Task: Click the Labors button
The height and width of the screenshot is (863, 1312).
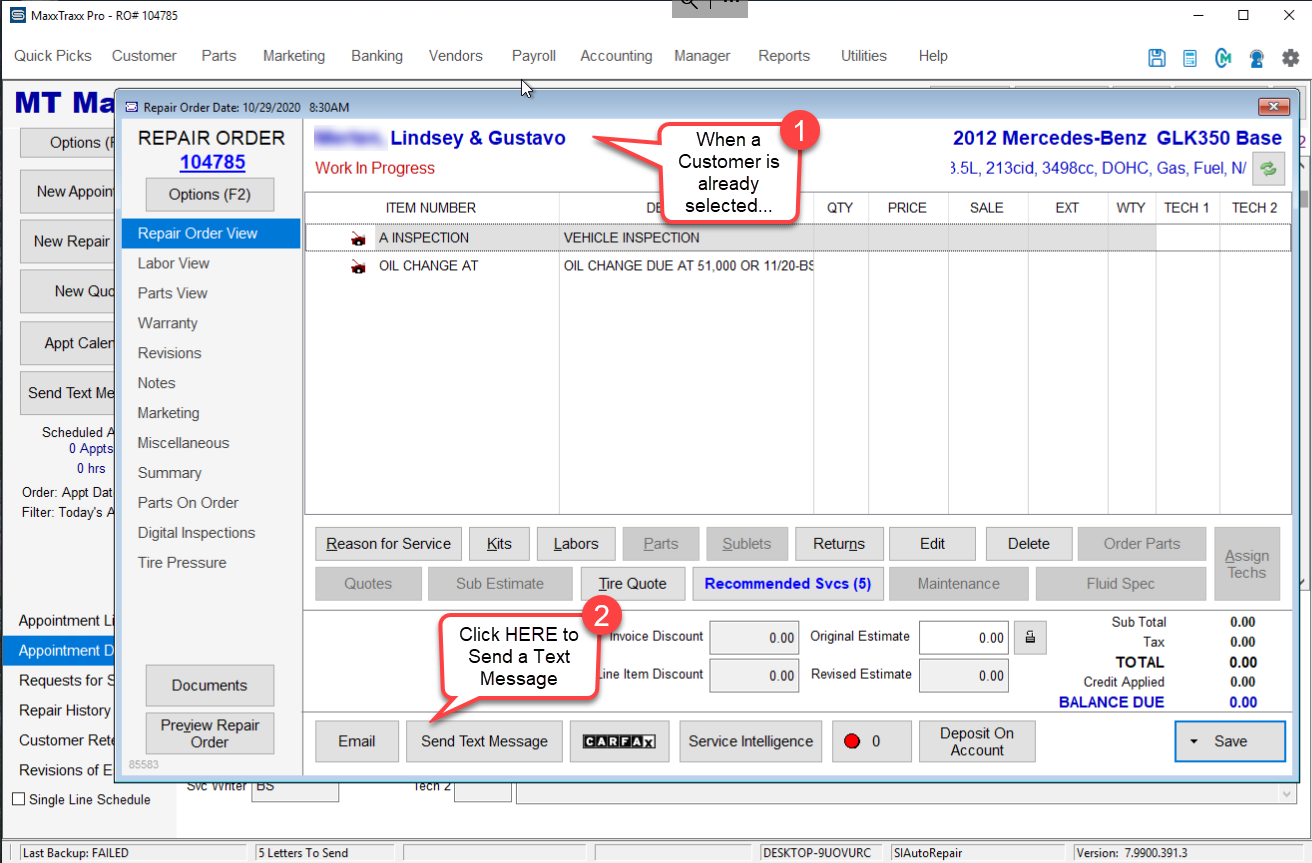Action: coord(576,544)
